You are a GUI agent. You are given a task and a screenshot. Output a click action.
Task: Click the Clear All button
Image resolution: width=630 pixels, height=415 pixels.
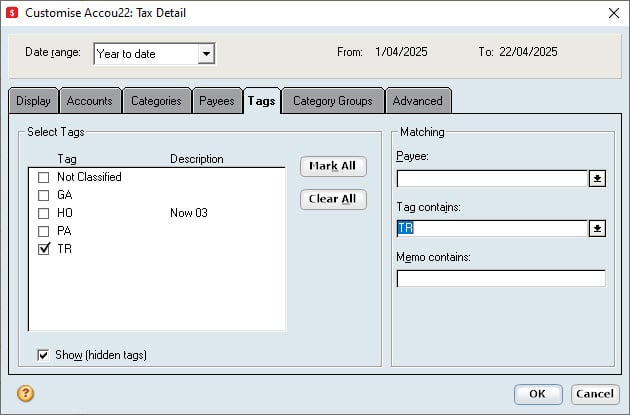(x=333, y=199)
